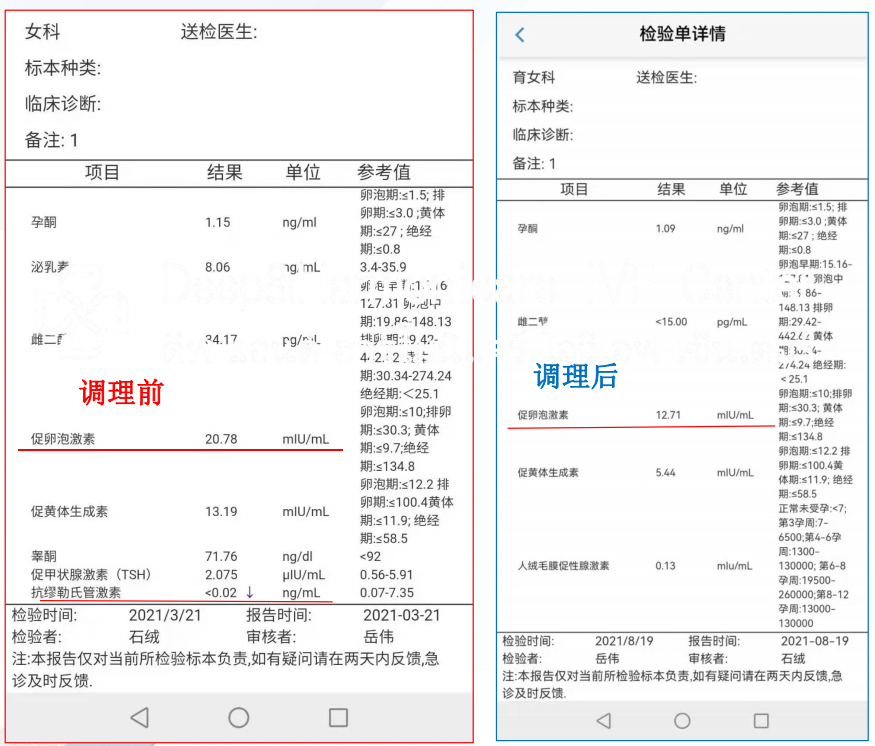875x746 pixels.
Task: Tap the back arrow on 检验单详情 screen
Action: [x=519, y=34]
